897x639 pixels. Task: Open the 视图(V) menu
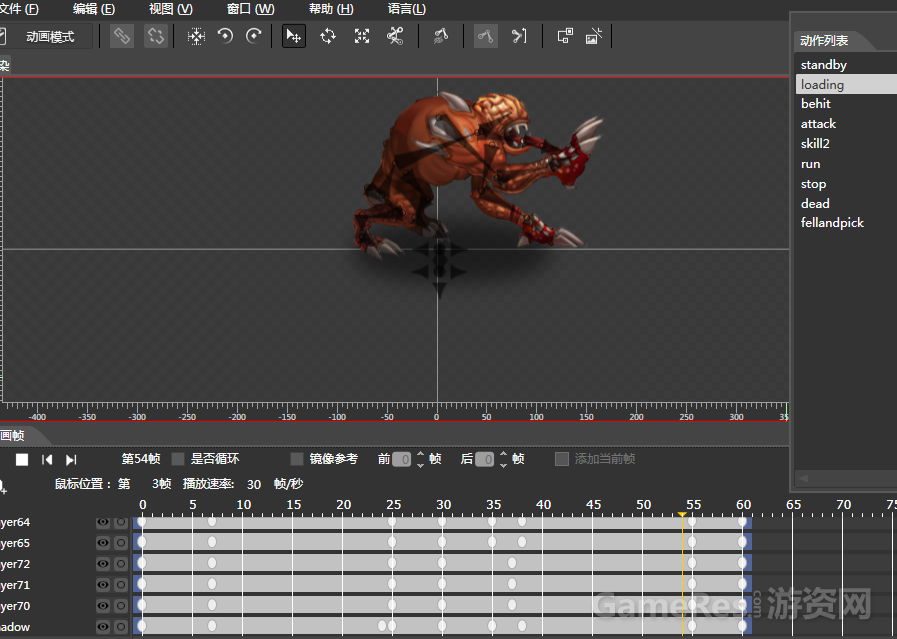[170, 9]
